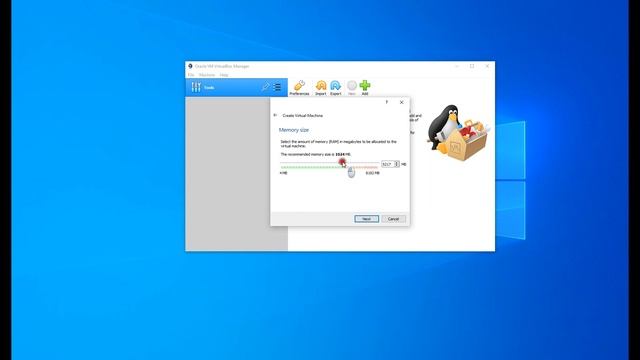Open the Tools list menu icon

pos(277,87)
